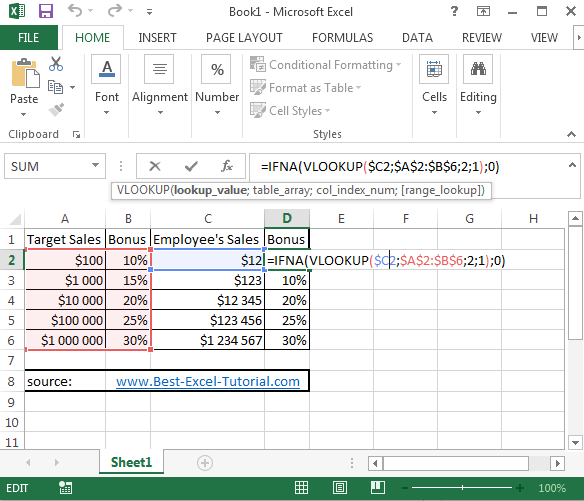Image resolution: width=584 pixels, height=501 pixels.
Task: Open the Copy options dropdown arrow
Action: 73,88
